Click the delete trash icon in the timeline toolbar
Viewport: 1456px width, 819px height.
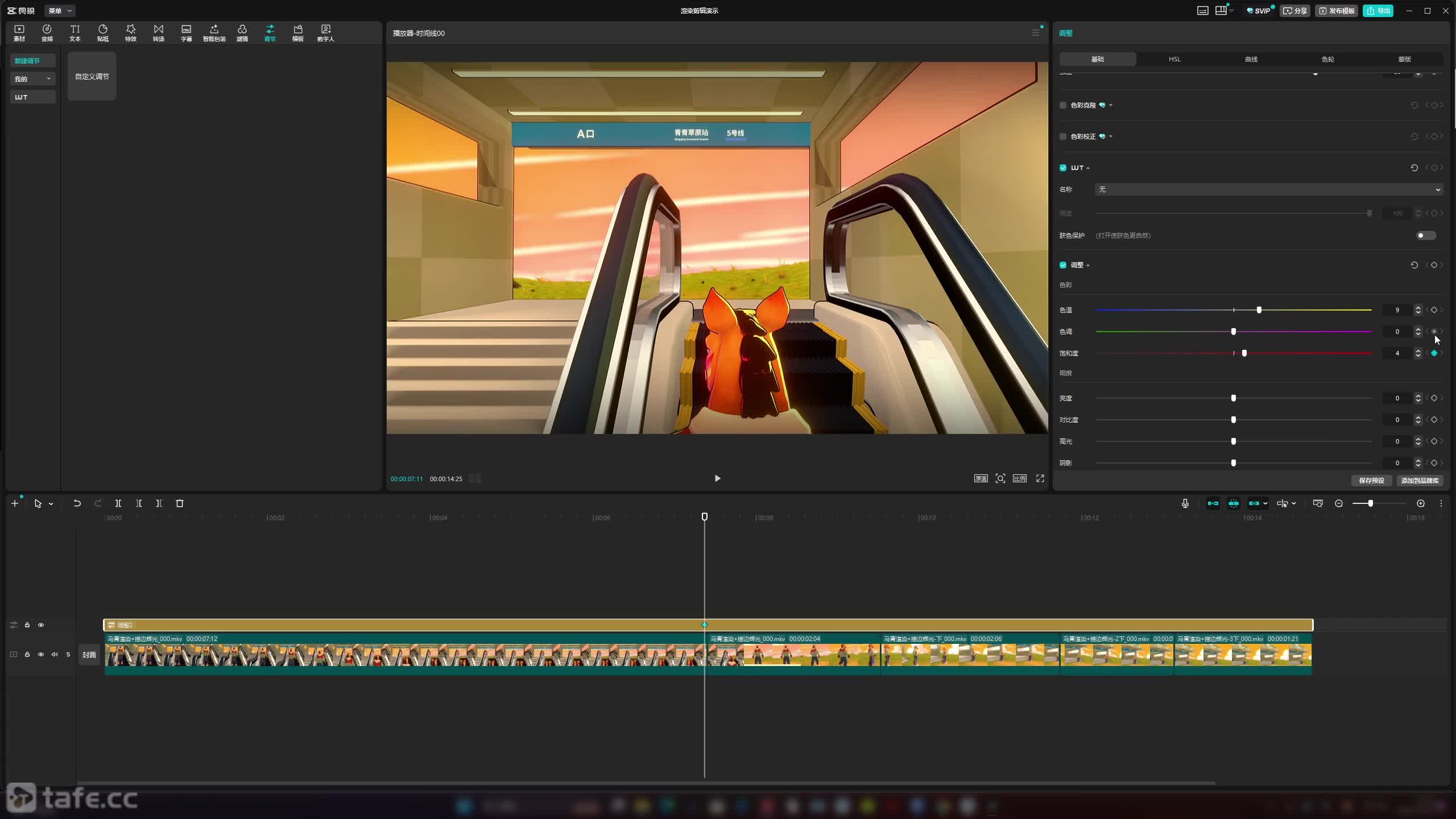180,503
